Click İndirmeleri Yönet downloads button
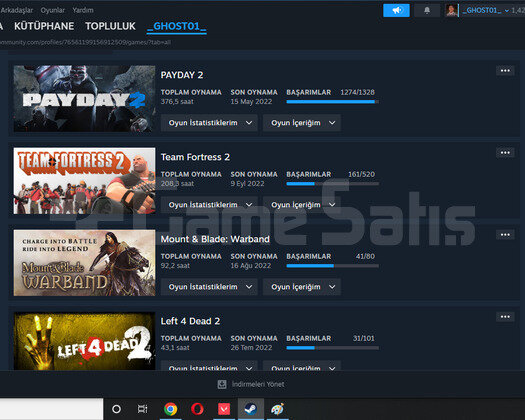525x420 pixels. tap(251, 384)
